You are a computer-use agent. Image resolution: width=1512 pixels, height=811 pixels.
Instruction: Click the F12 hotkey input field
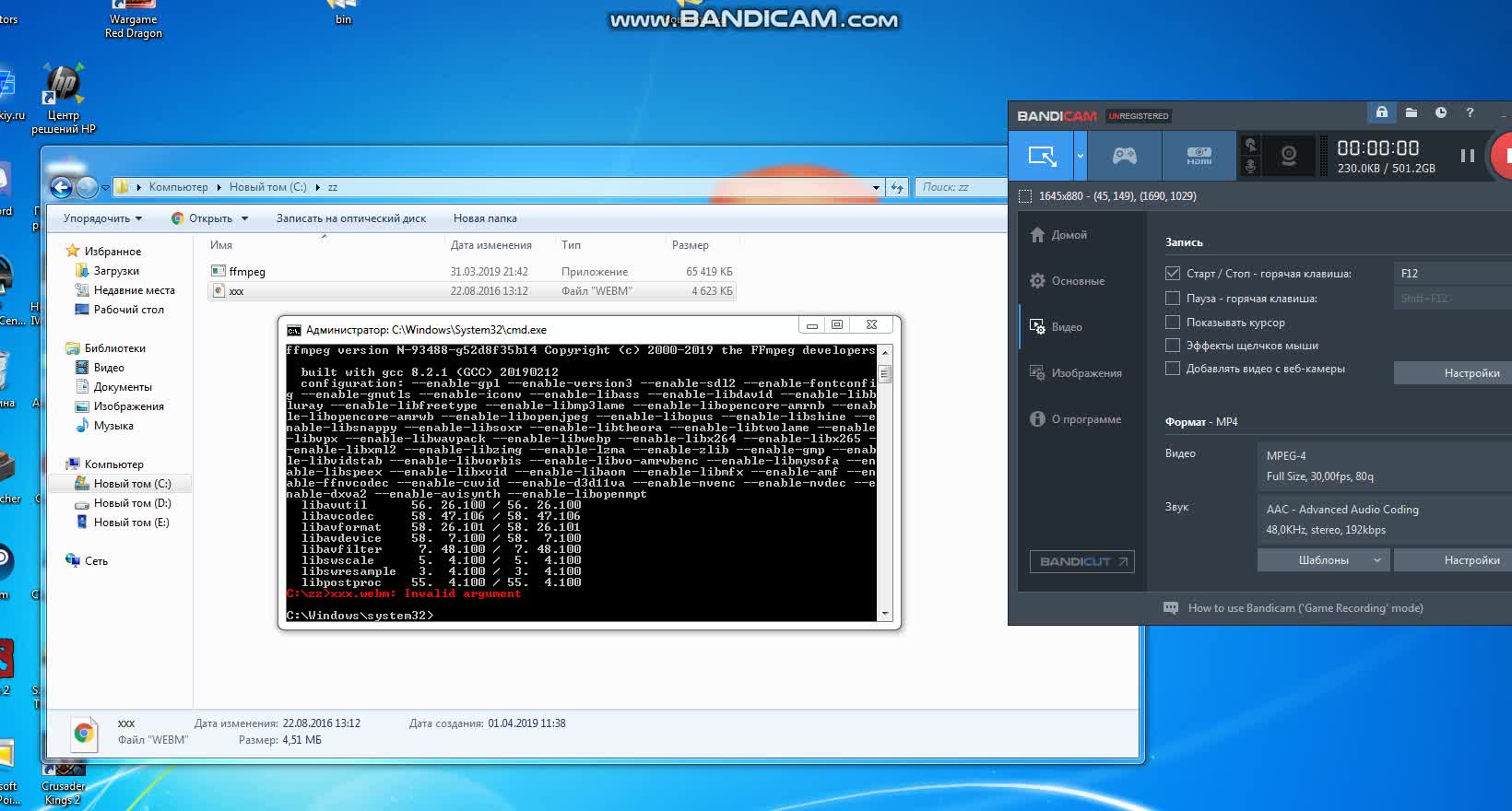(1453, 274)
